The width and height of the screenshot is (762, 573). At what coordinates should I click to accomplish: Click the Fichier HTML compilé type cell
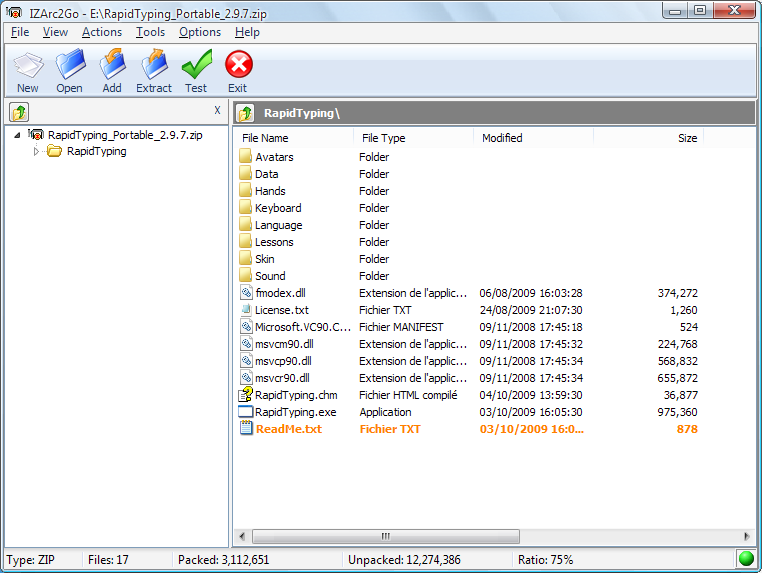click(408, 395)
